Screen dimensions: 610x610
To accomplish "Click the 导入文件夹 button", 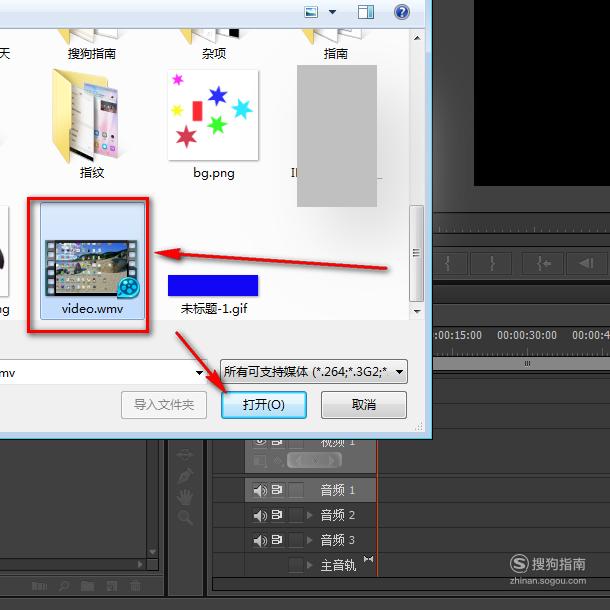I will pyautogui.click(x=164, y=405).
